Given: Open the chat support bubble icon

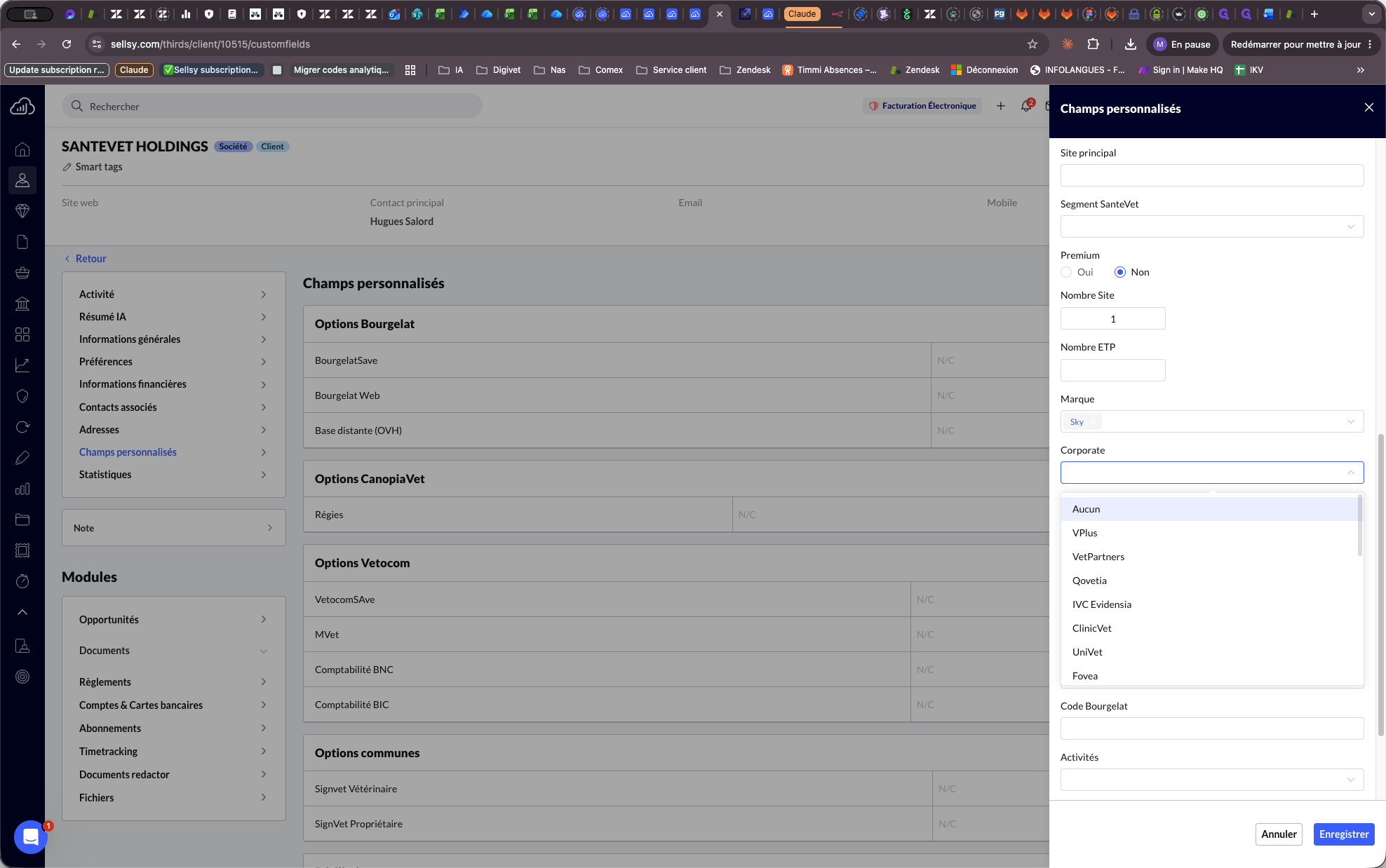Looking at the screenshot, I should click(31, 836).
